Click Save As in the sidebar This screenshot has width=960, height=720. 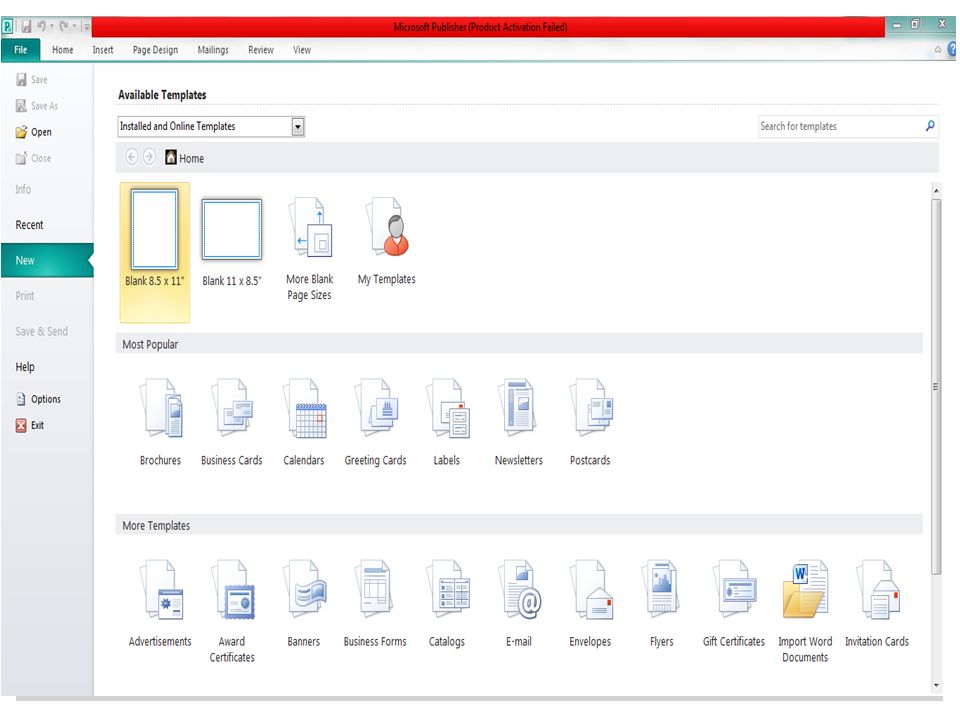tap(37, 106)
